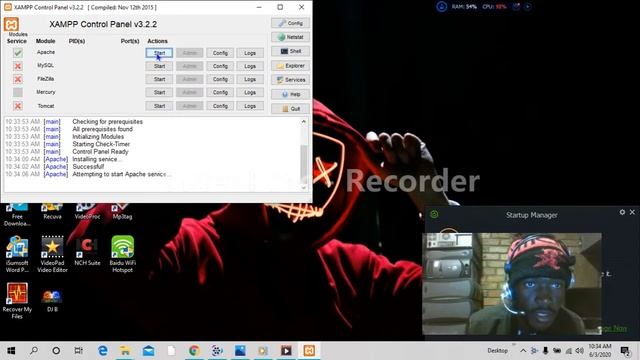
Task: Toggle Apache service install checkbox
Action: click(x=18, y=53)
